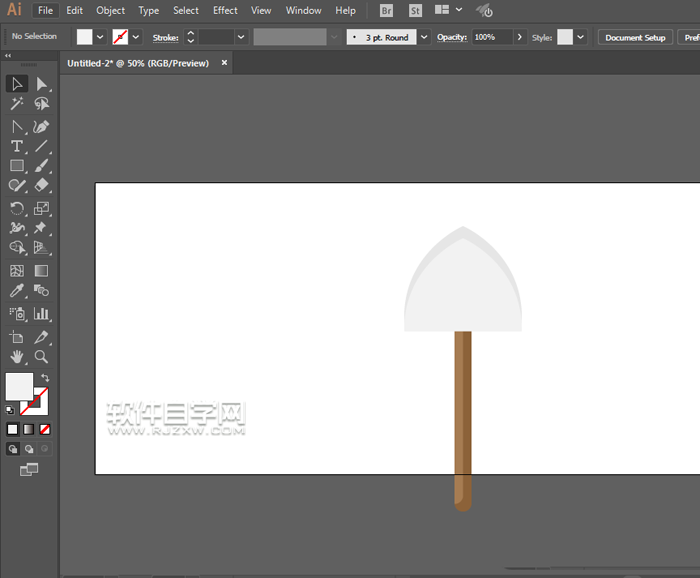The height and width of the screenshot is (578, 700).
Task: Select the Rotate tool
Action: pos(17,208)
